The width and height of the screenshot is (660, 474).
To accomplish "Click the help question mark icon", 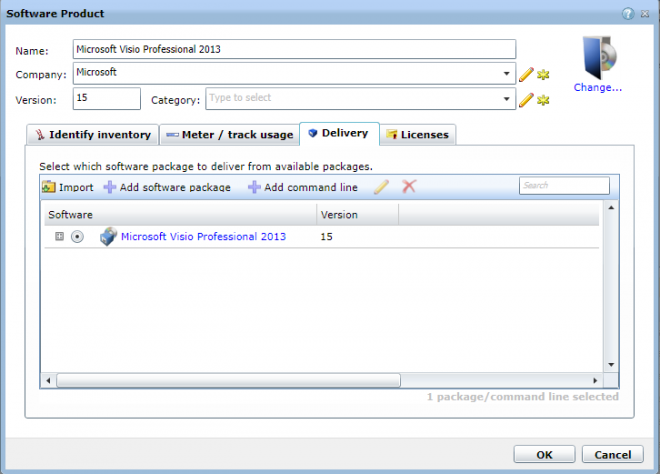I will point(628,14).
